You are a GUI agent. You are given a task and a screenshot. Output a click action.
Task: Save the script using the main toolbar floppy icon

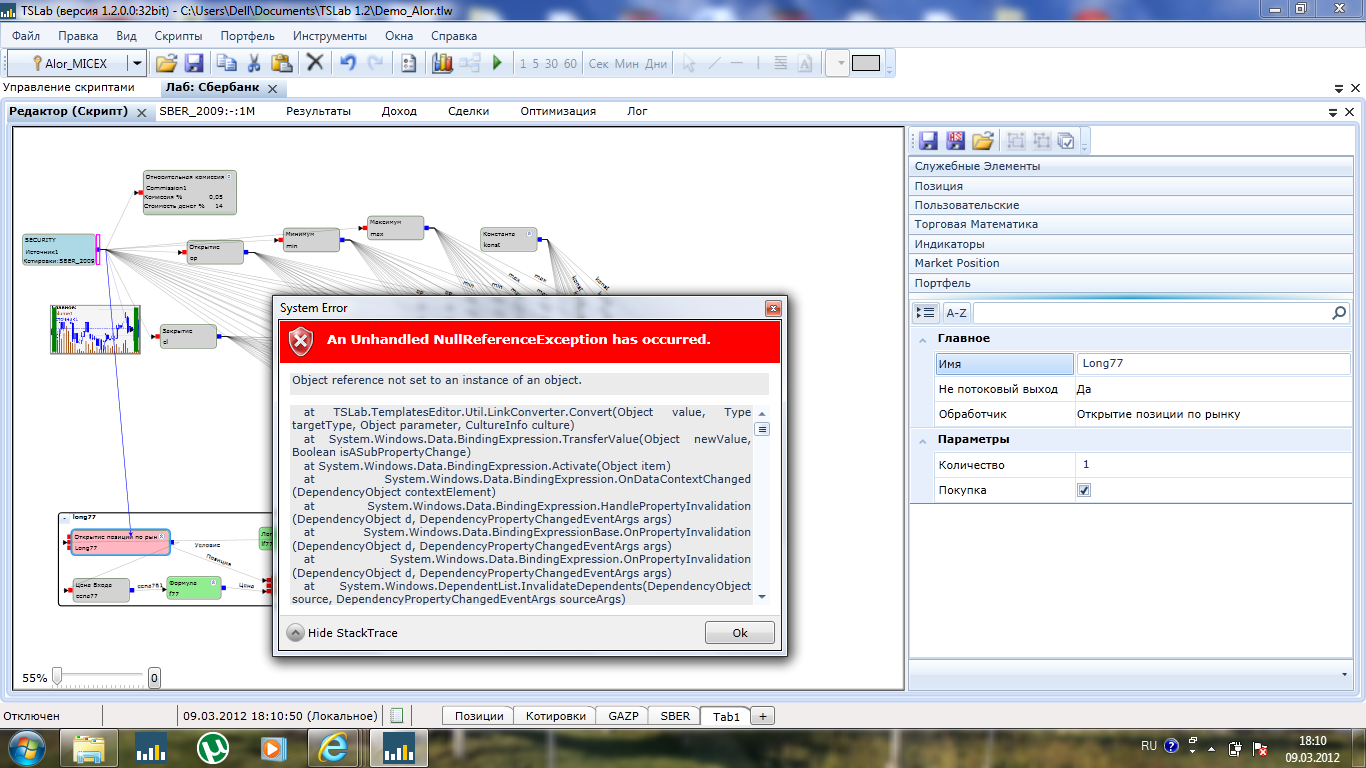point(194,63)
